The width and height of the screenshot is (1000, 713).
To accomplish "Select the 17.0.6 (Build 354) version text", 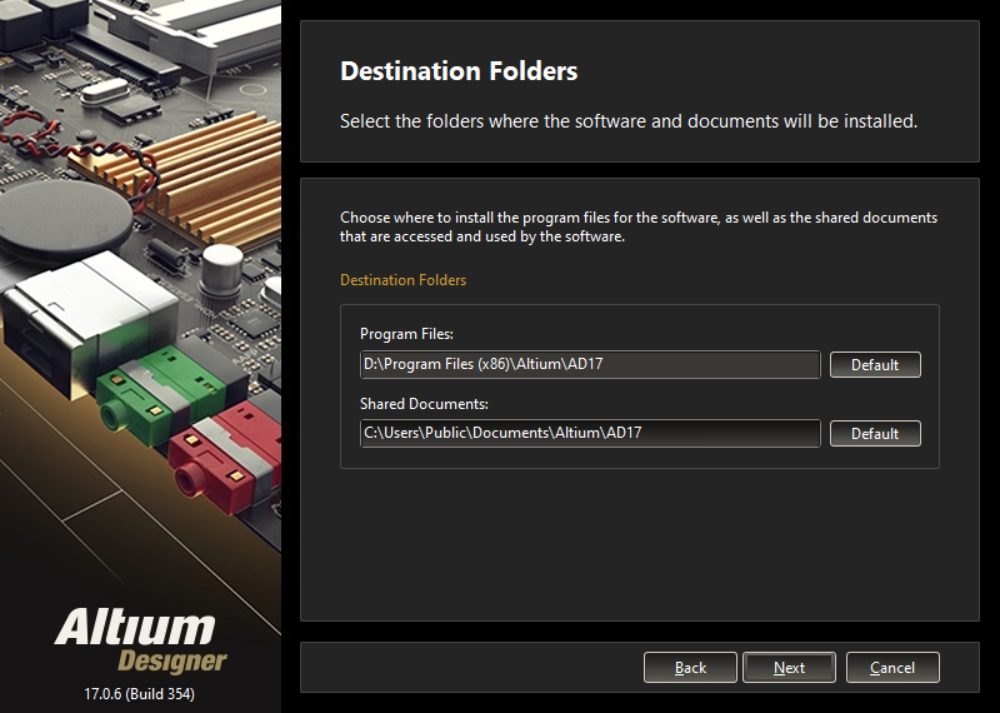I will point(139,694).
